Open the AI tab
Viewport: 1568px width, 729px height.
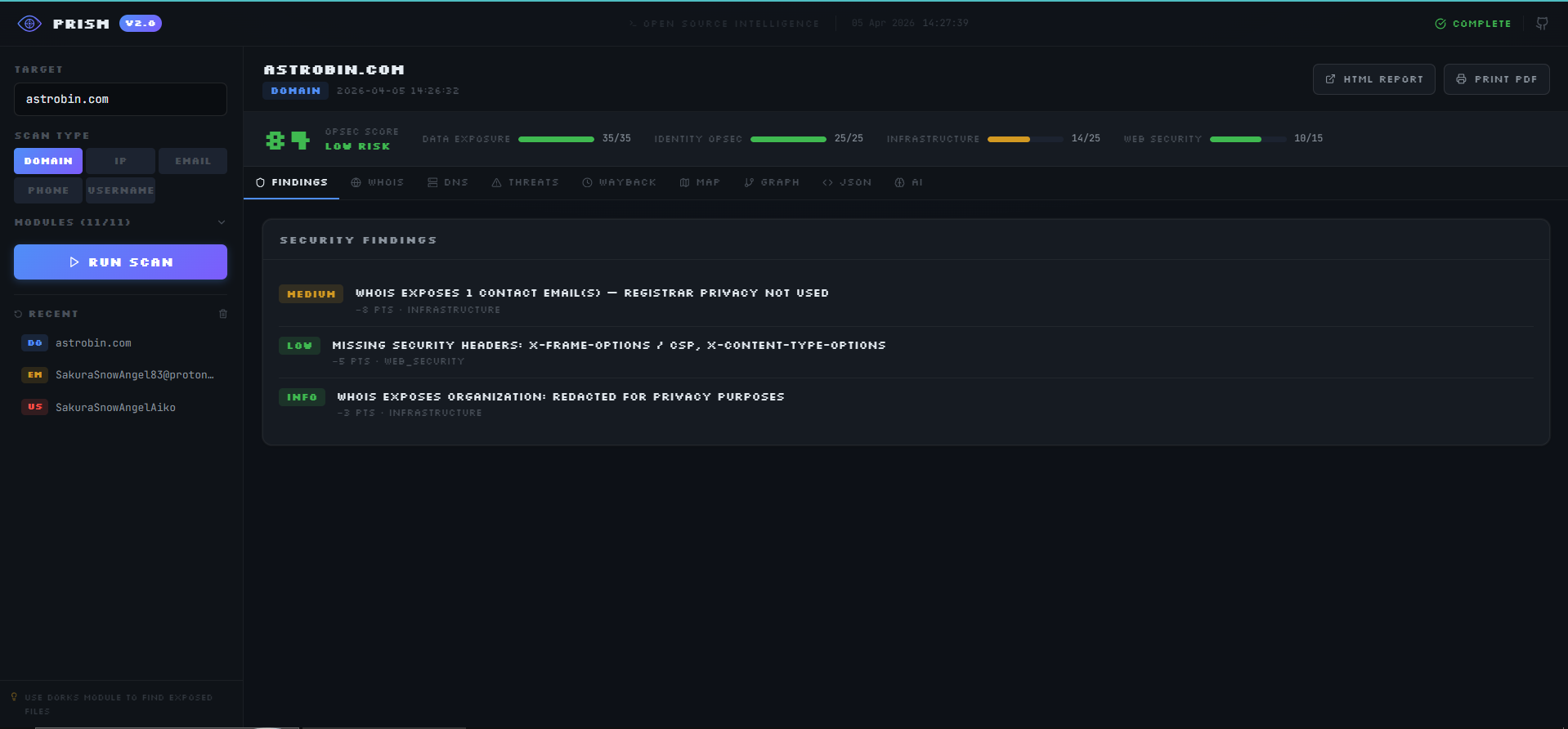click(x=909, y=182)
